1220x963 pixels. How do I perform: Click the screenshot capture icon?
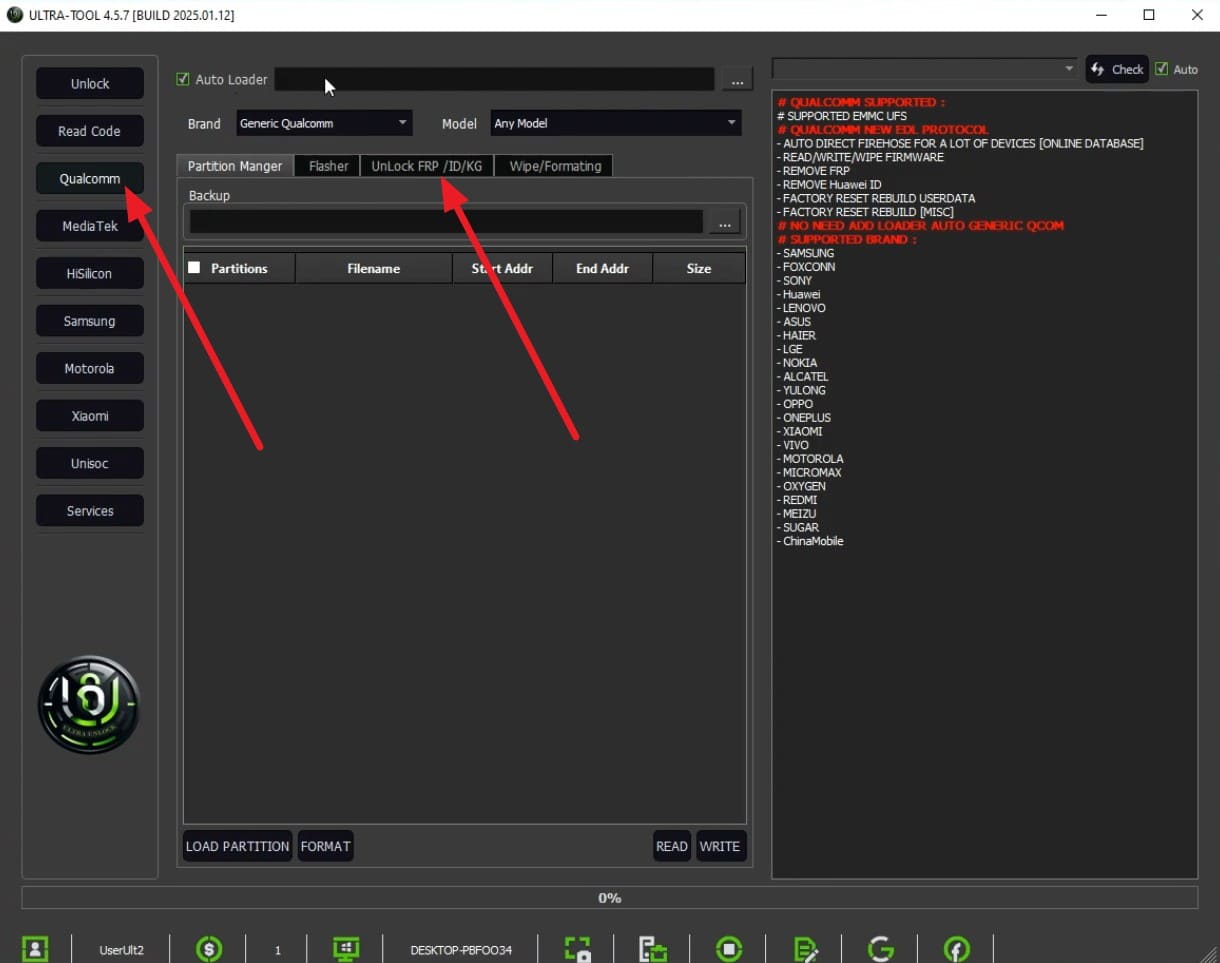(578, 949)
